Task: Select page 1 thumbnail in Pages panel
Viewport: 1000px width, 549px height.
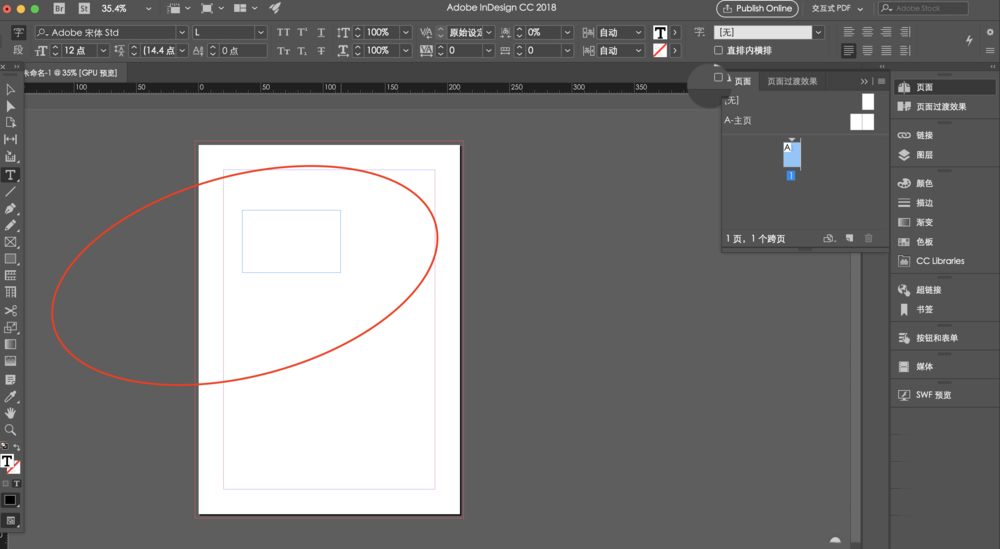Action: pos(791,154)
